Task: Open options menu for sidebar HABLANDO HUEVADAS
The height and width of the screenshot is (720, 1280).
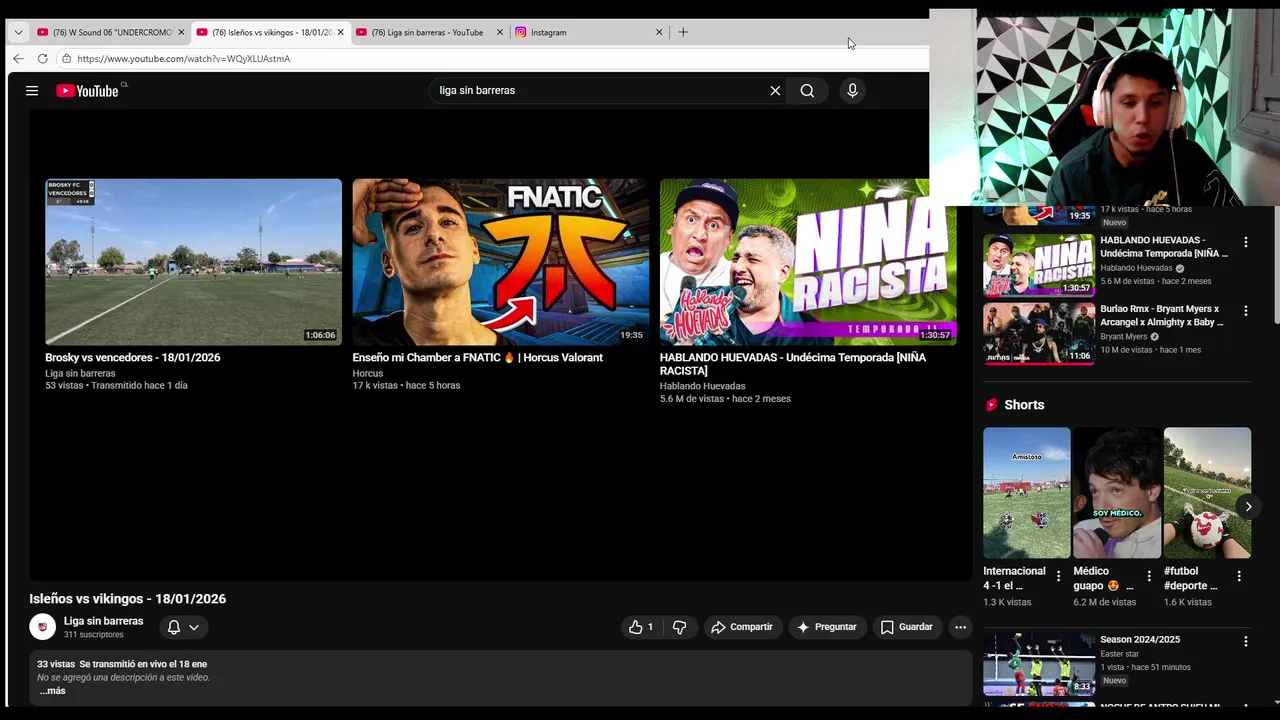Action: (x=1246, y=242)
